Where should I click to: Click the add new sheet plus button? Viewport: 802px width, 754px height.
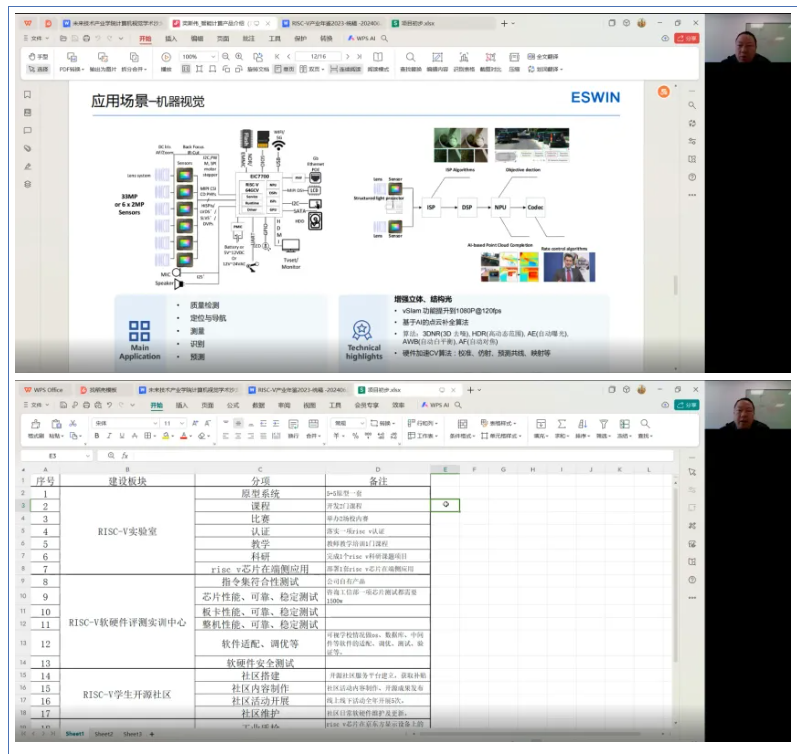pos(152,734)
